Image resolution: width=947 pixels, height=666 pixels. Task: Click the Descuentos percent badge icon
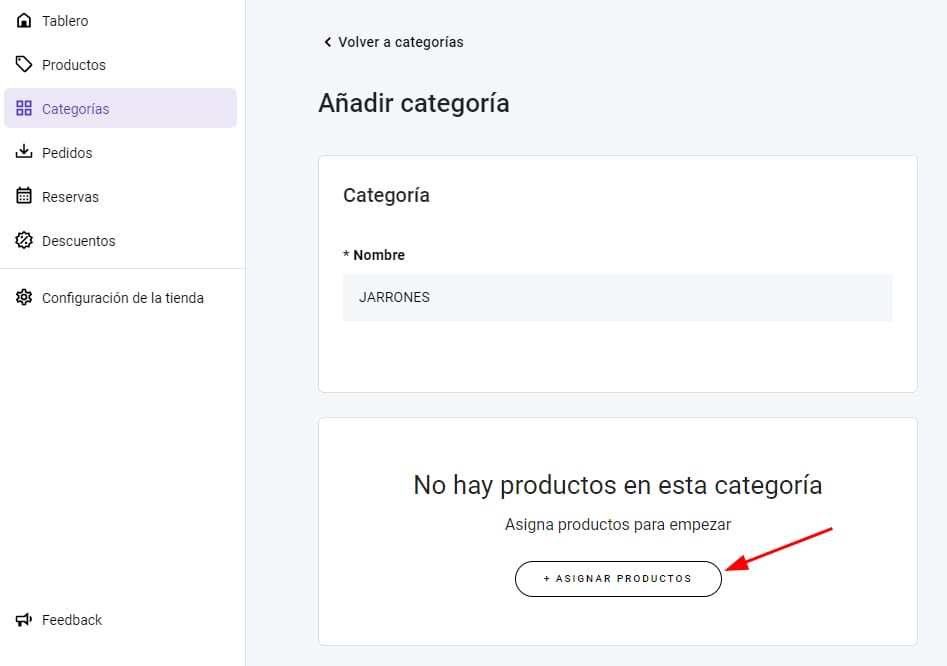coord(24,240)
